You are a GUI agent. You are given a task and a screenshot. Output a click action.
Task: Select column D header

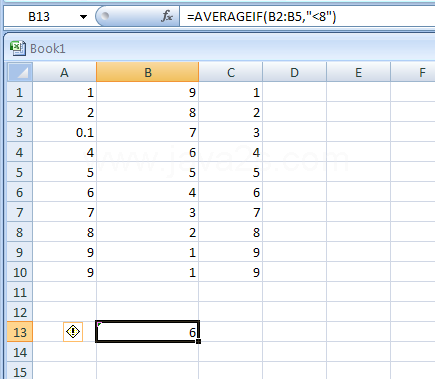point(294,72)
